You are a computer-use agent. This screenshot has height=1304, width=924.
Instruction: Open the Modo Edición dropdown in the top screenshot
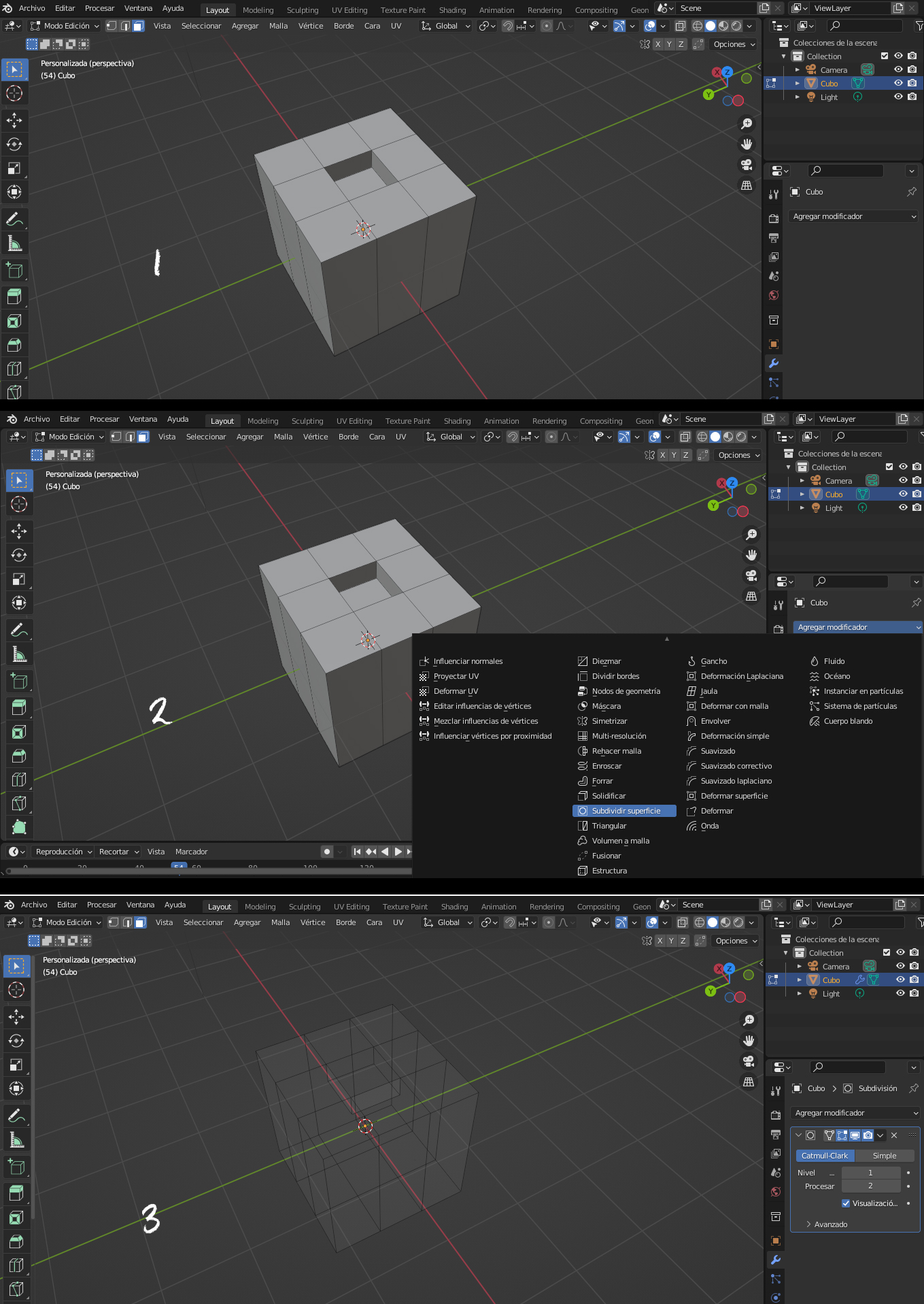tap(65, 26)
